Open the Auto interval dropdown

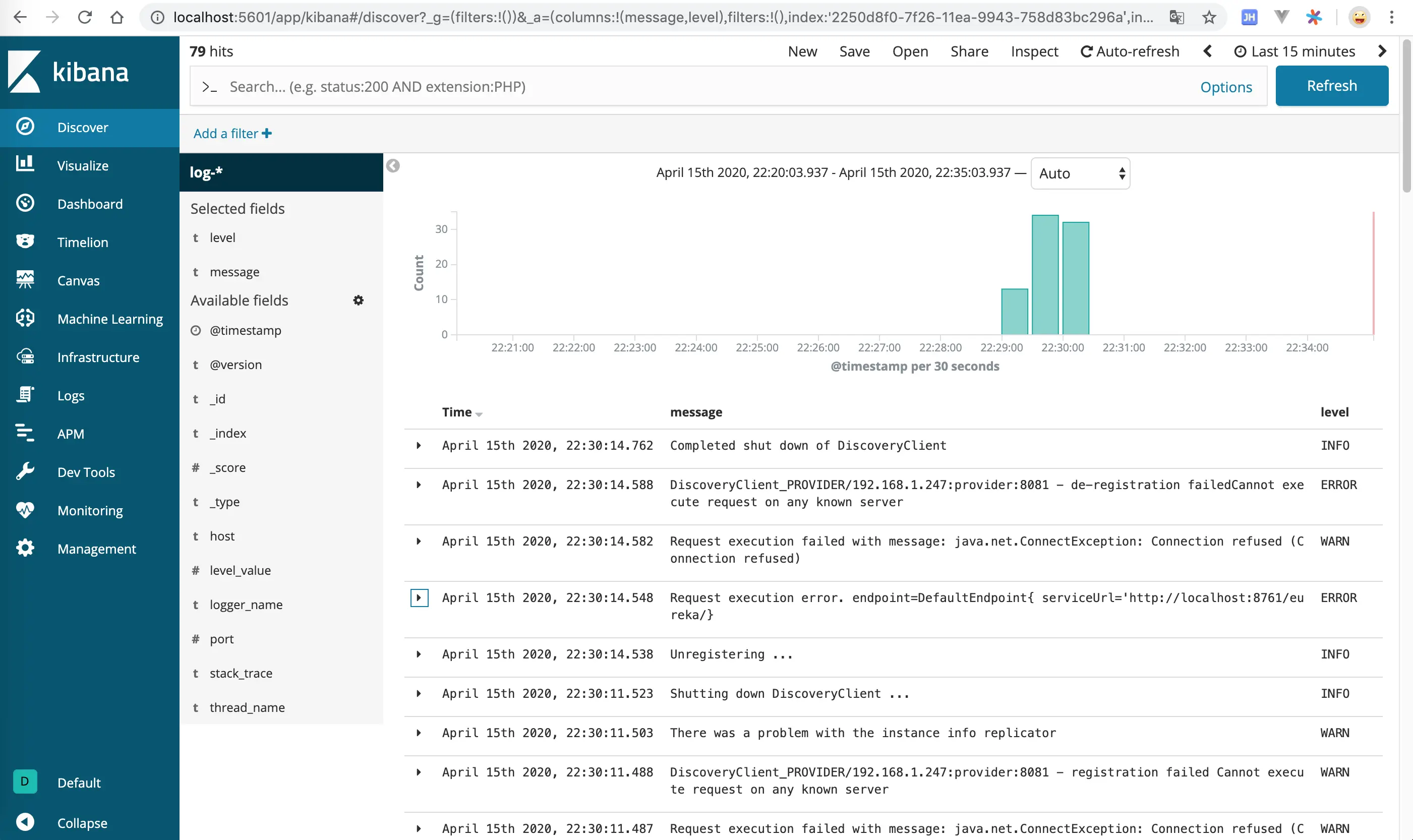tap(1080, 173)
